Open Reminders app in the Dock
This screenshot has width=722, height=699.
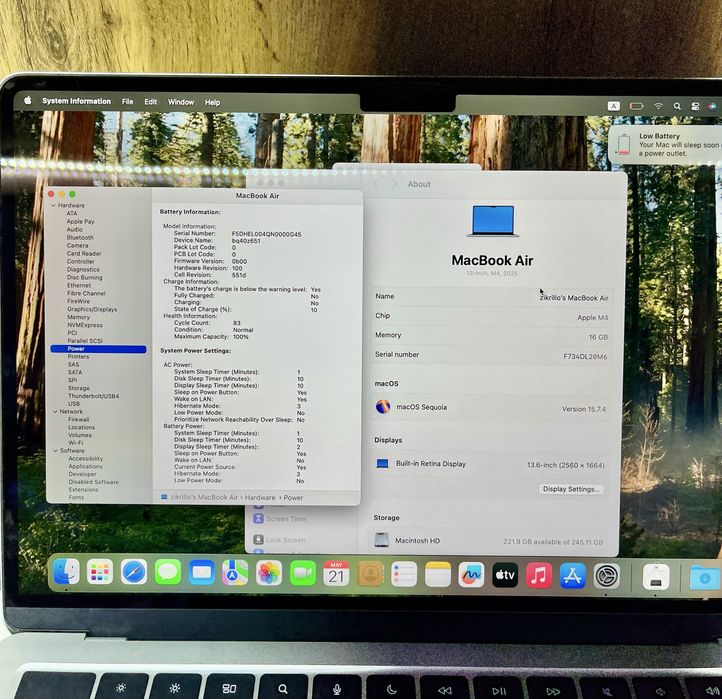point(404,574)
